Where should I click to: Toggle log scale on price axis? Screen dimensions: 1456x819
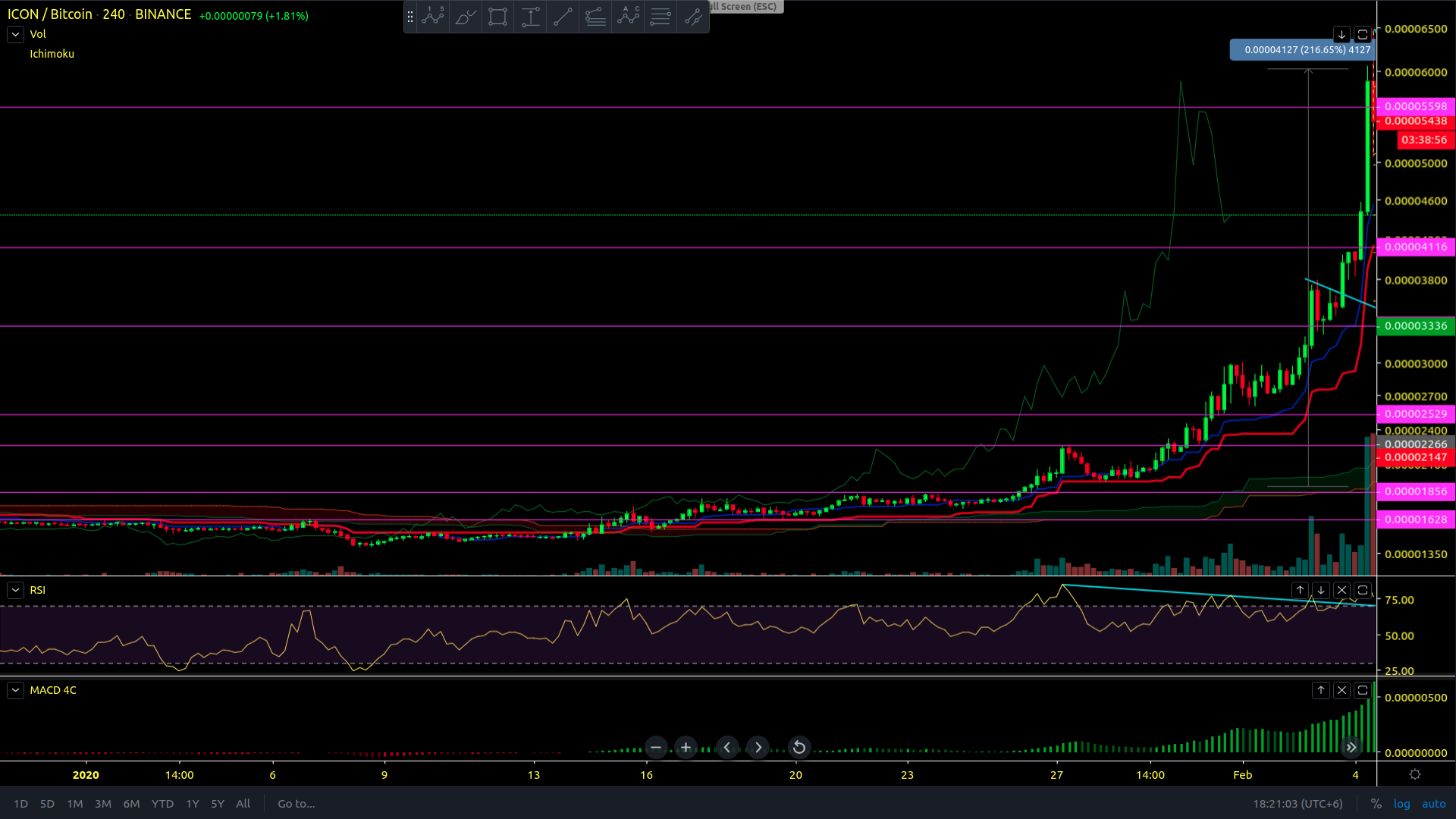coord(1401,804)
